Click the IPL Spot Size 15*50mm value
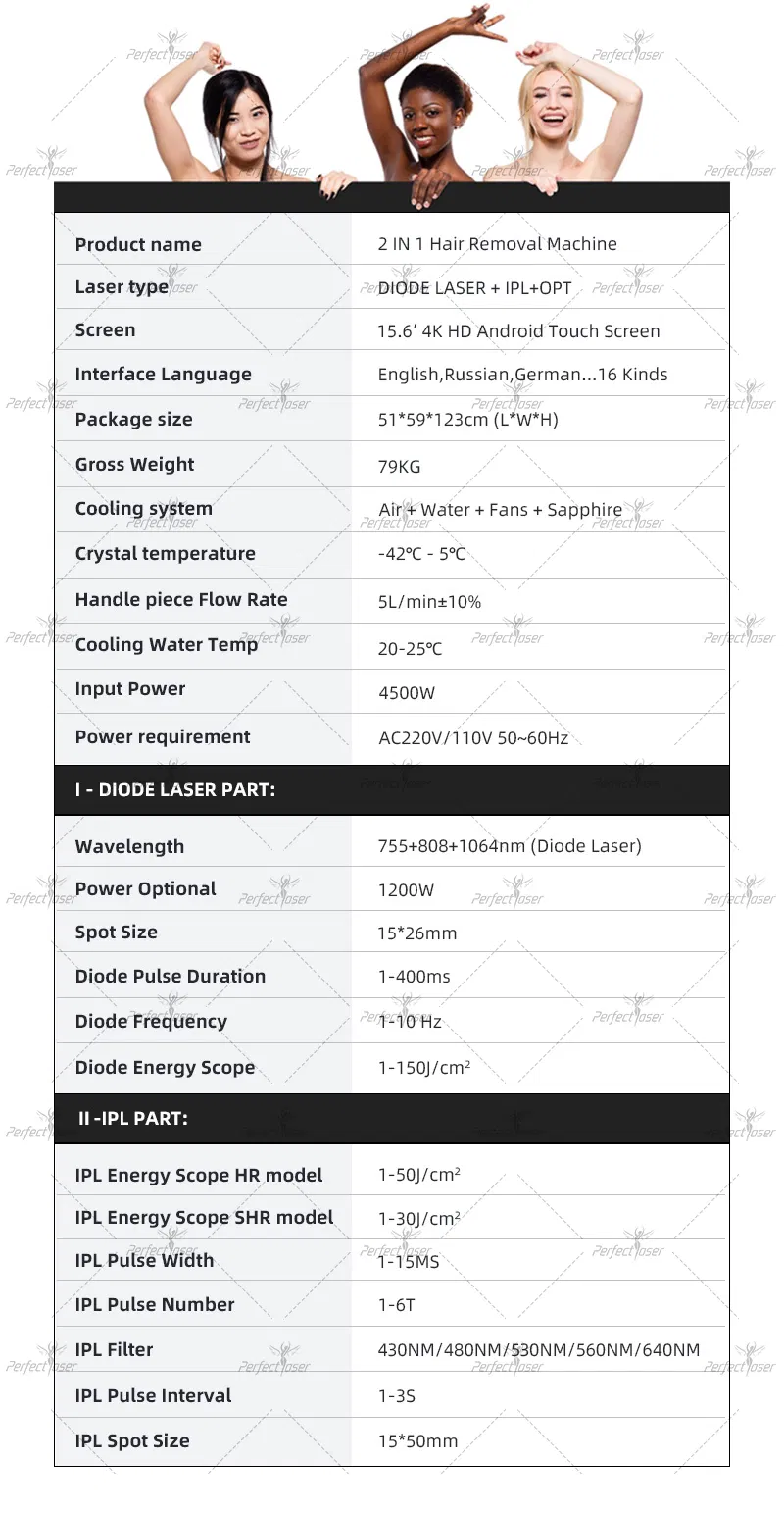Screen dimensions: 784x1513 click(x=417, y=1441)
